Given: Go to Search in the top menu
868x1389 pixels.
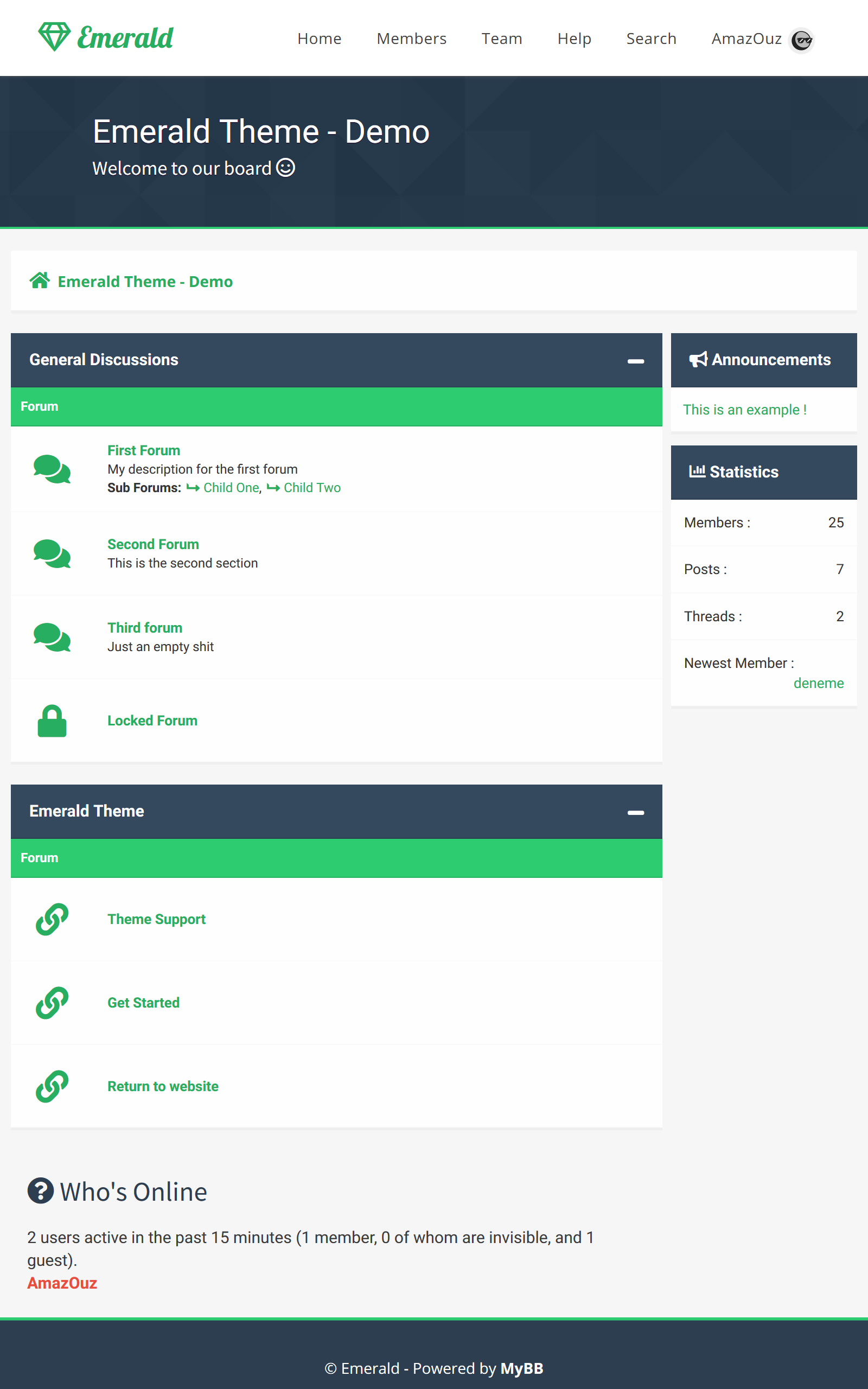Looking at the screenshot, I should click(x=650, y=39).
